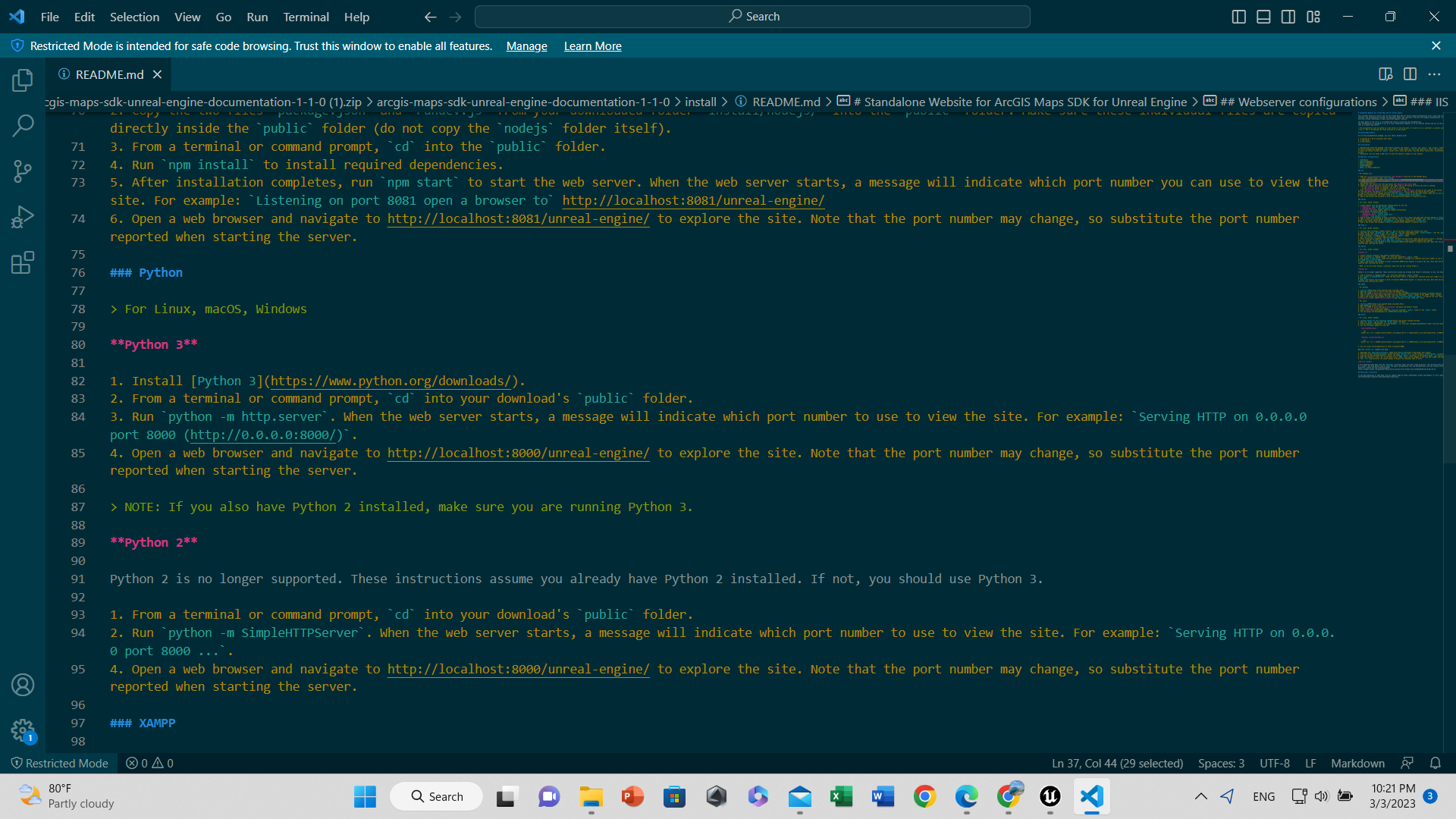Click the Windows taskbar Search box
This screenshot has width=1456, height=819.
tap(437, 796)
